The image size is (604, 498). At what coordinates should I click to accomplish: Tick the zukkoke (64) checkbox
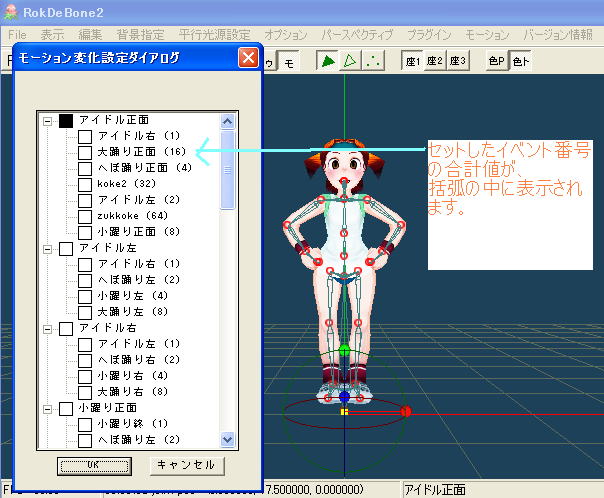[86, 216]
